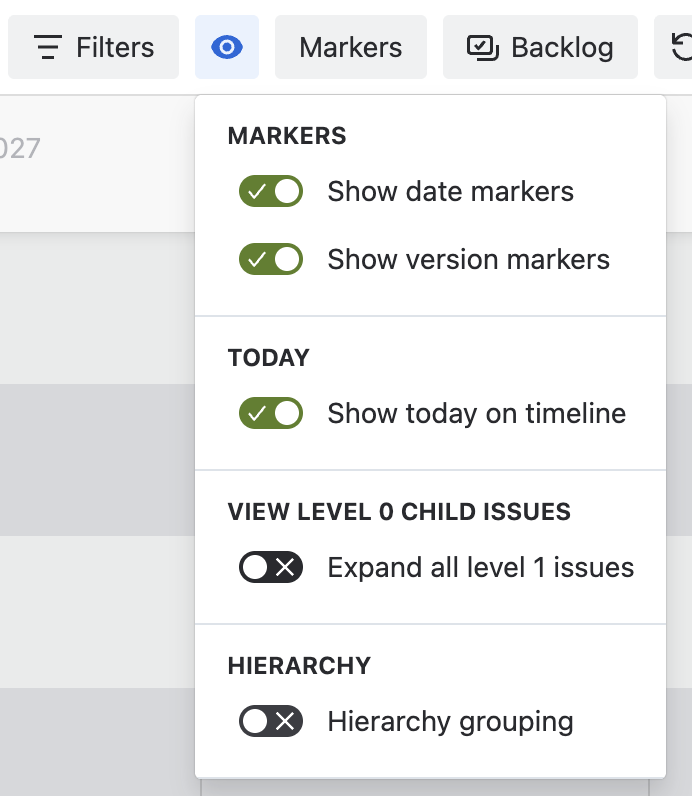
Task: Click the VIEW LEVEL 0 CHILD ISSUES heading
Action: click(x=399, y=512)
